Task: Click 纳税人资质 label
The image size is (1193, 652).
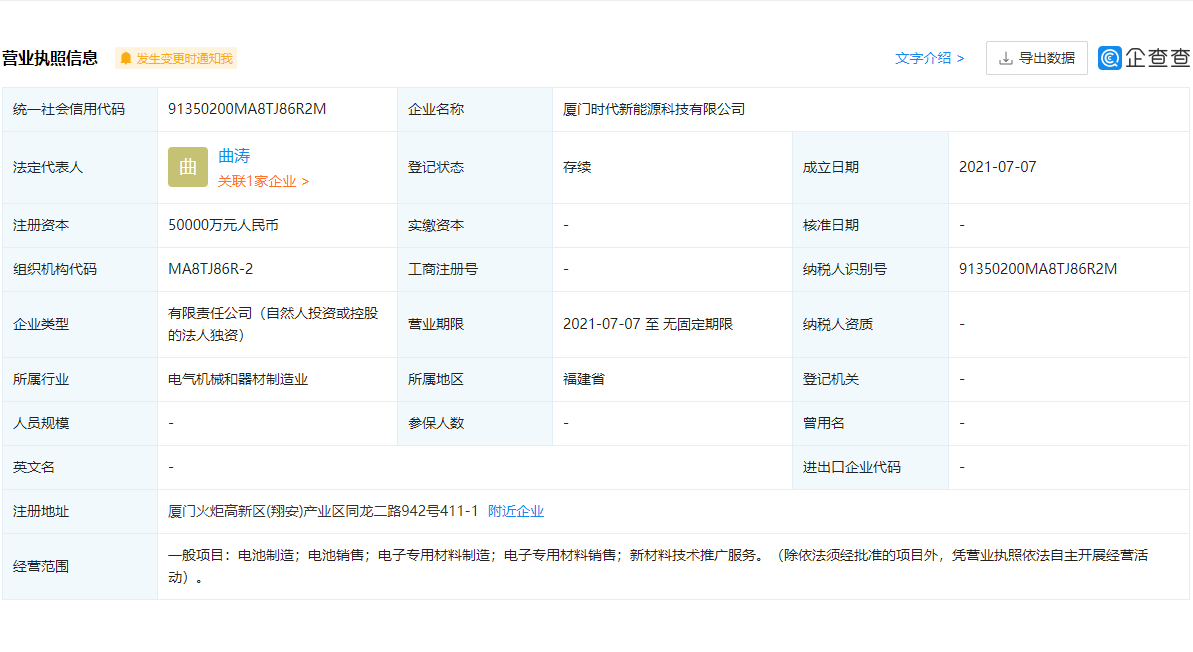Action: (838, 324)
